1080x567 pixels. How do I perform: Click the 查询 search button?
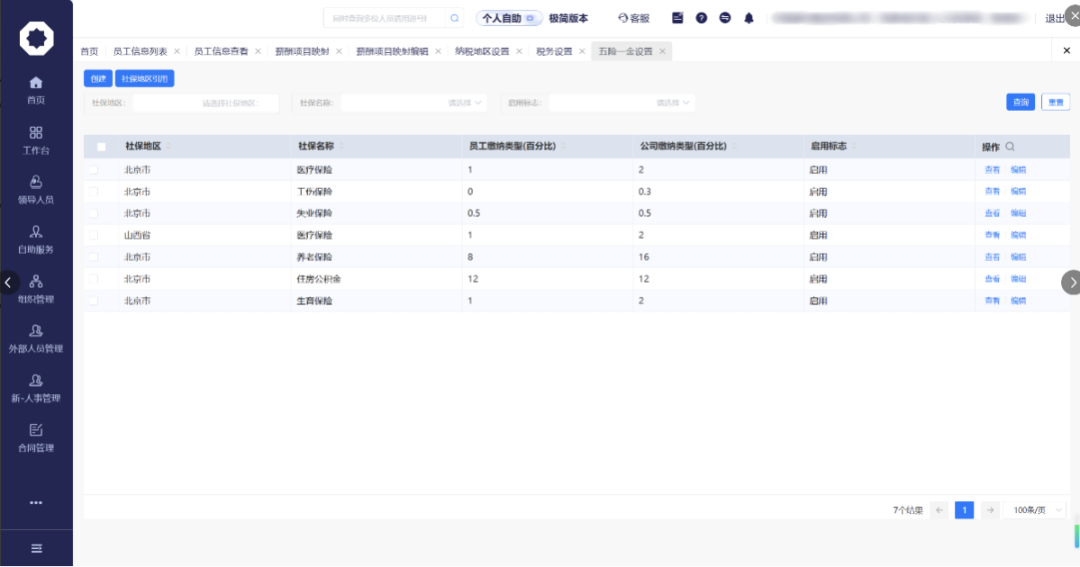coord(1021,102)
